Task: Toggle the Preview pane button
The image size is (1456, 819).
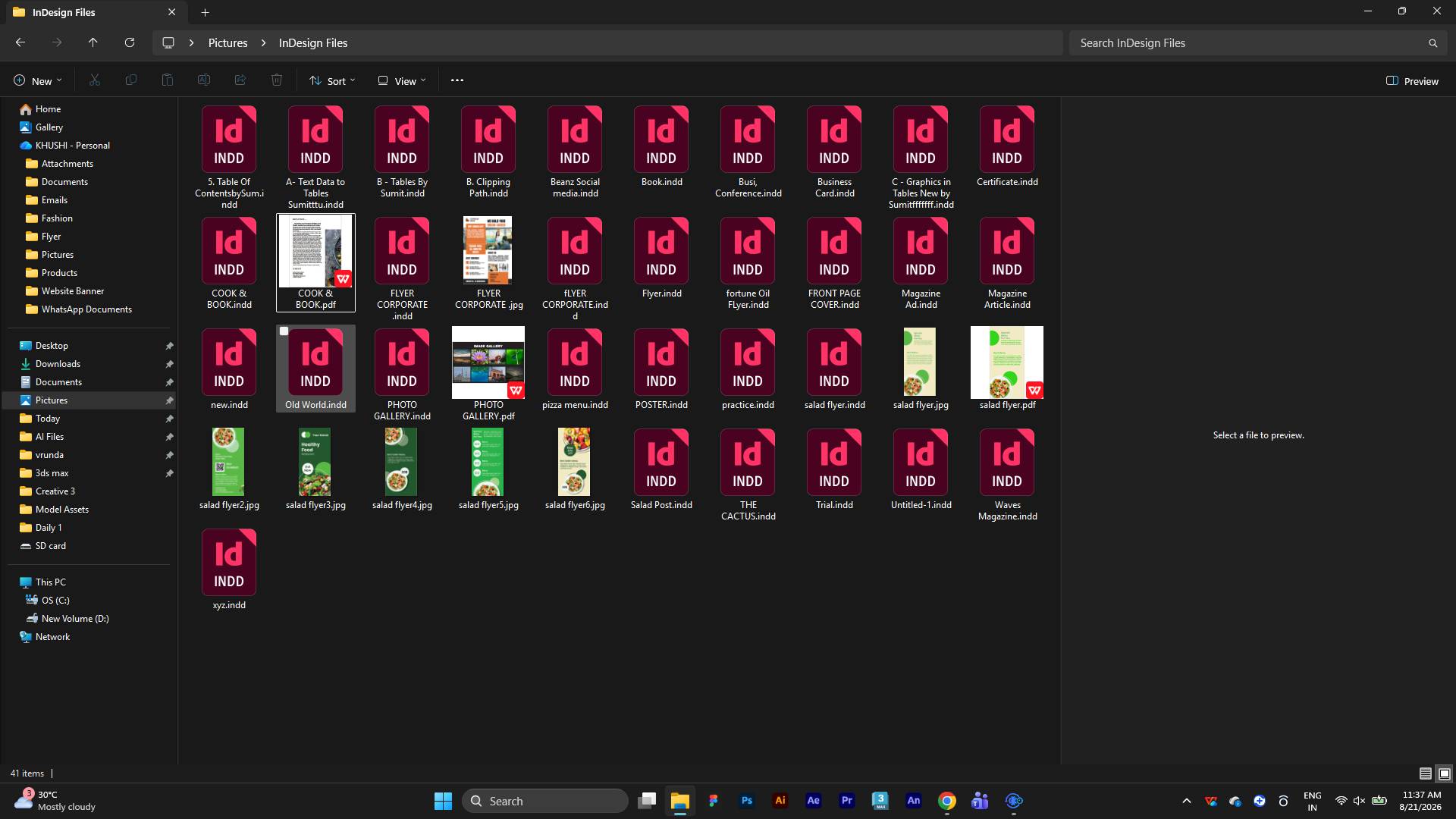Action: pyautogui.click(x=1412, y=81)
